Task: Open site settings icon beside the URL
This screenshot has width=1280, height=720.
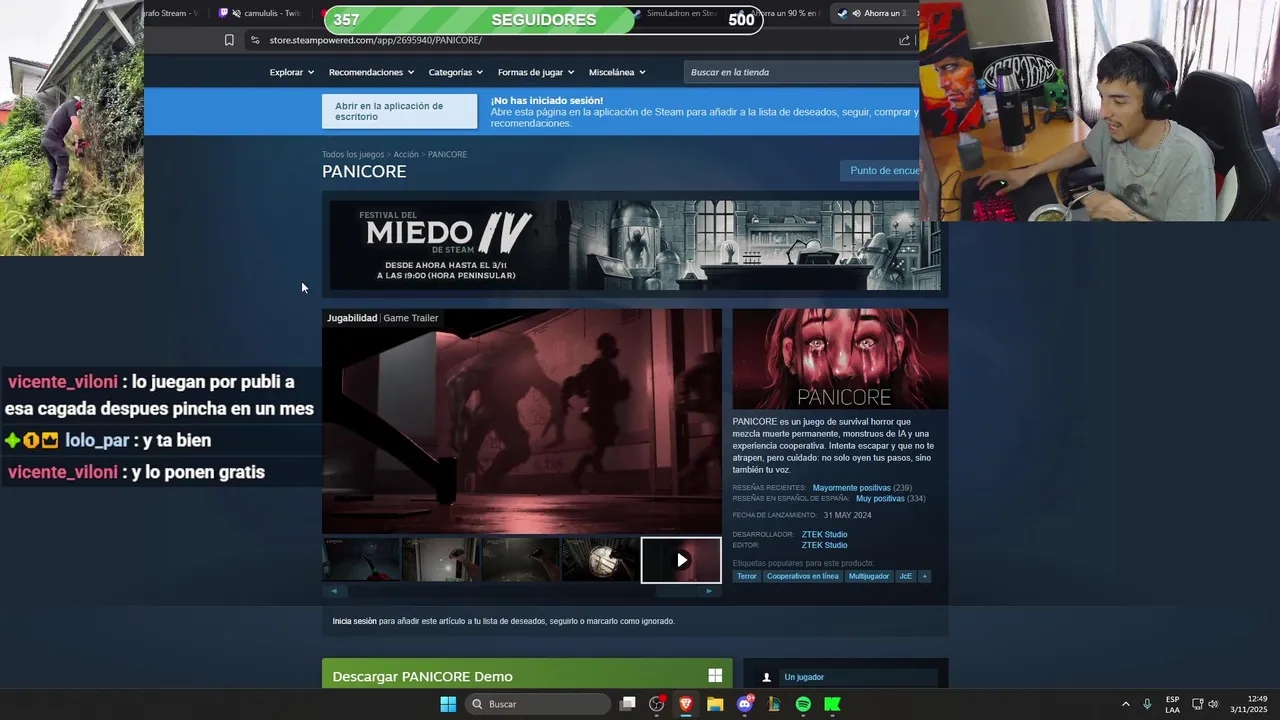Action: coord(255,40)
